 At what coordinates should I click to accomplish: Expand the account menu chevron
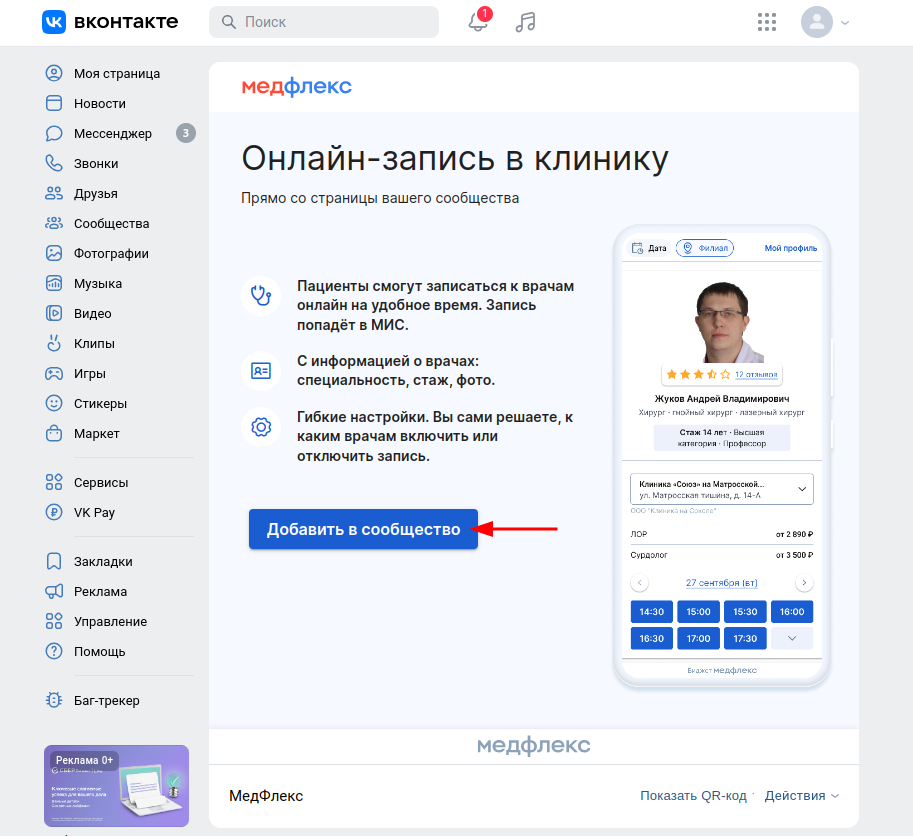click(845, 23)
